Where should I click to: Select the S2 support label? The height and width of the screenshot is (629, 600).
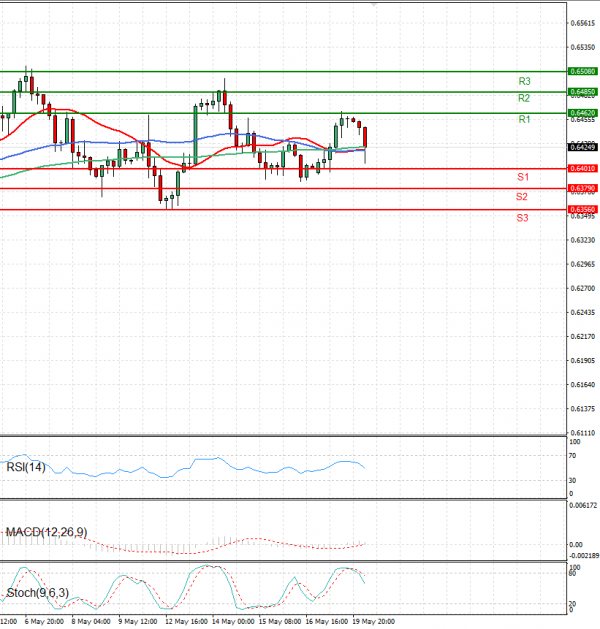[522, 197]
